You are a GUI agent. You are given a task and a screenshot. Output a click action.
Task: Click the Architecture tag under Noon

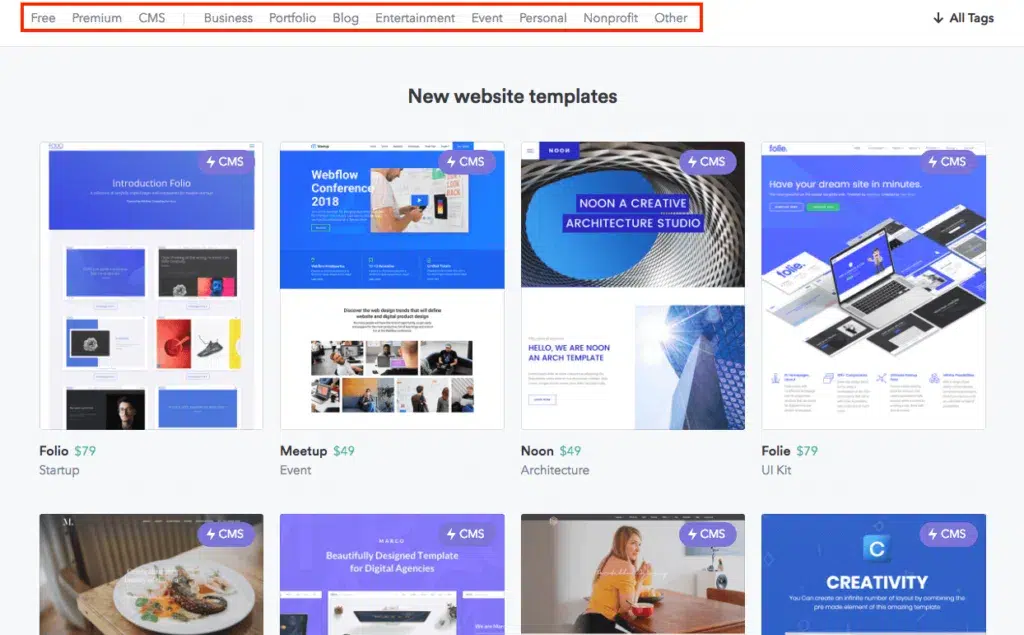[555, 470]
